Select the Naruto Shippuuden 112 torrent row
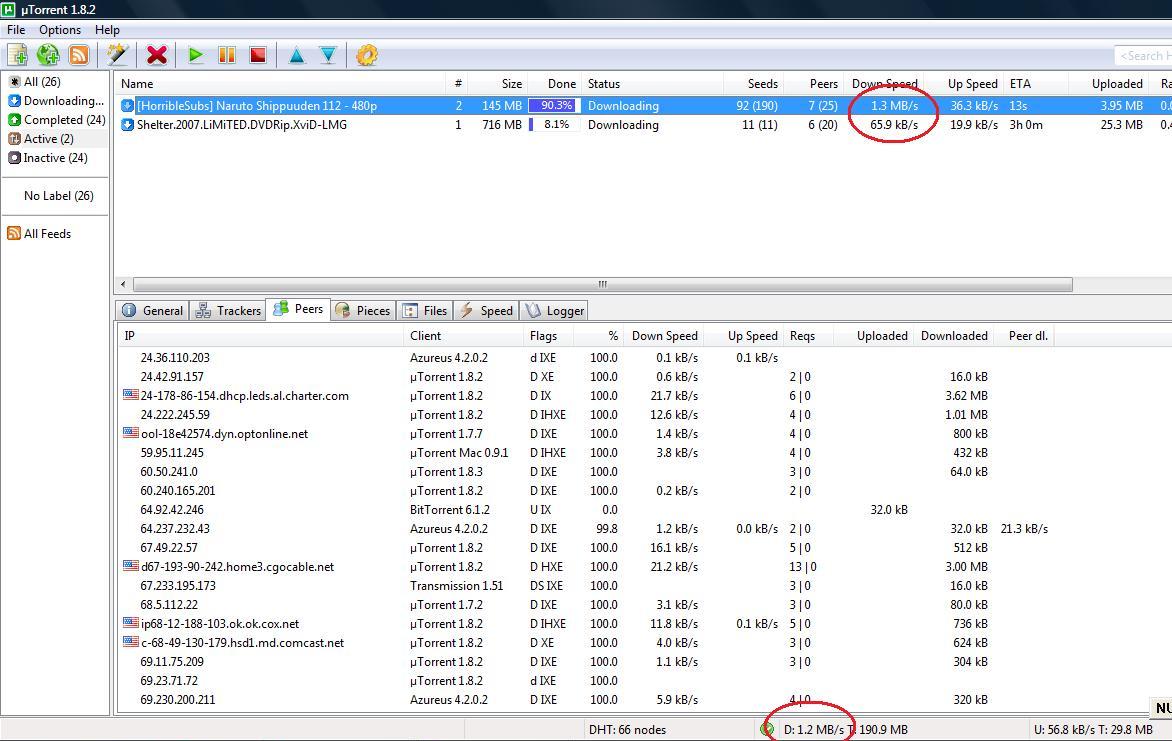The width and height of the screenshot is (1172, 741). tap(643, 105)
